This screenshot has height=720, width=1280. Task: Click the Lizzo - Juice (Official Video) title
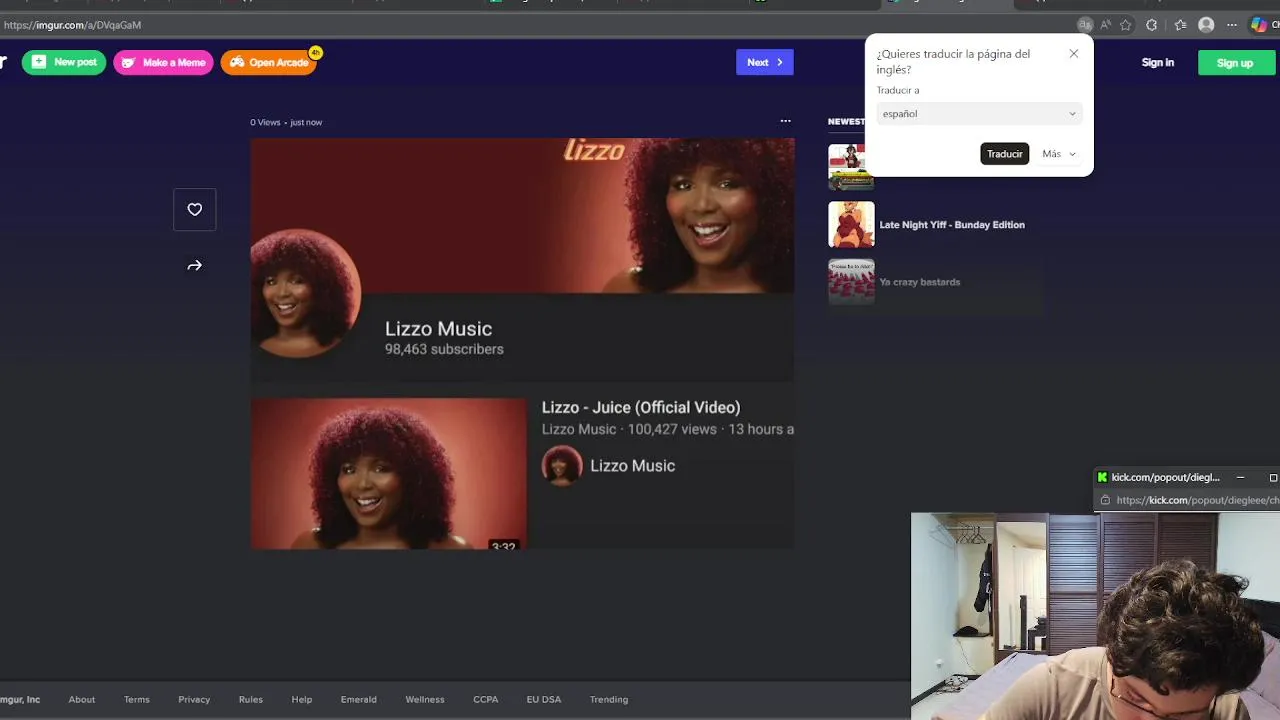point(641,407)
